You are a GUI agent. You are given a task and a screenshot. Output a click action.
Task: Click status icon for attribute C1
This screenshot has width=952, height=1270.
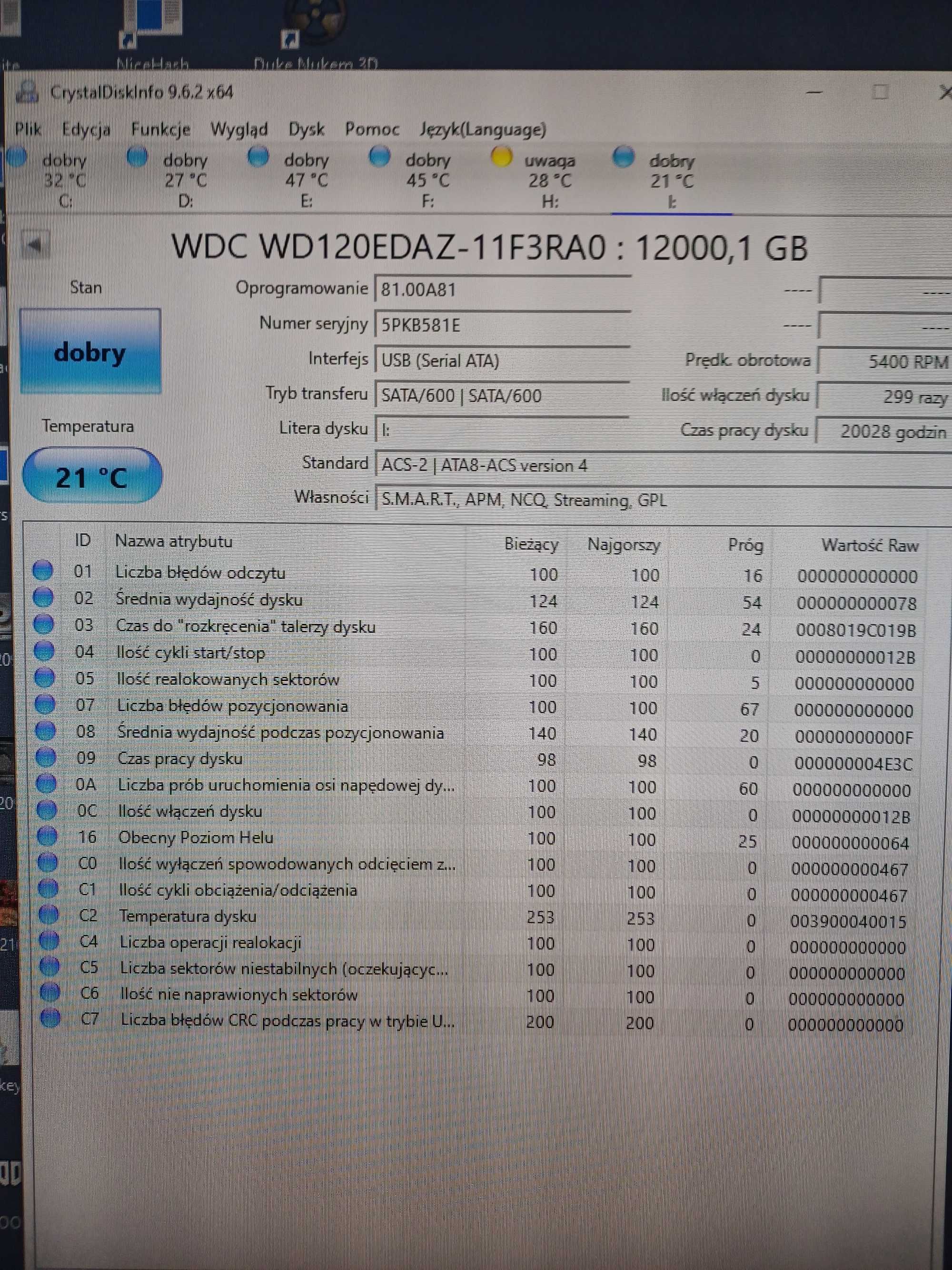click(x=49, y=888)
